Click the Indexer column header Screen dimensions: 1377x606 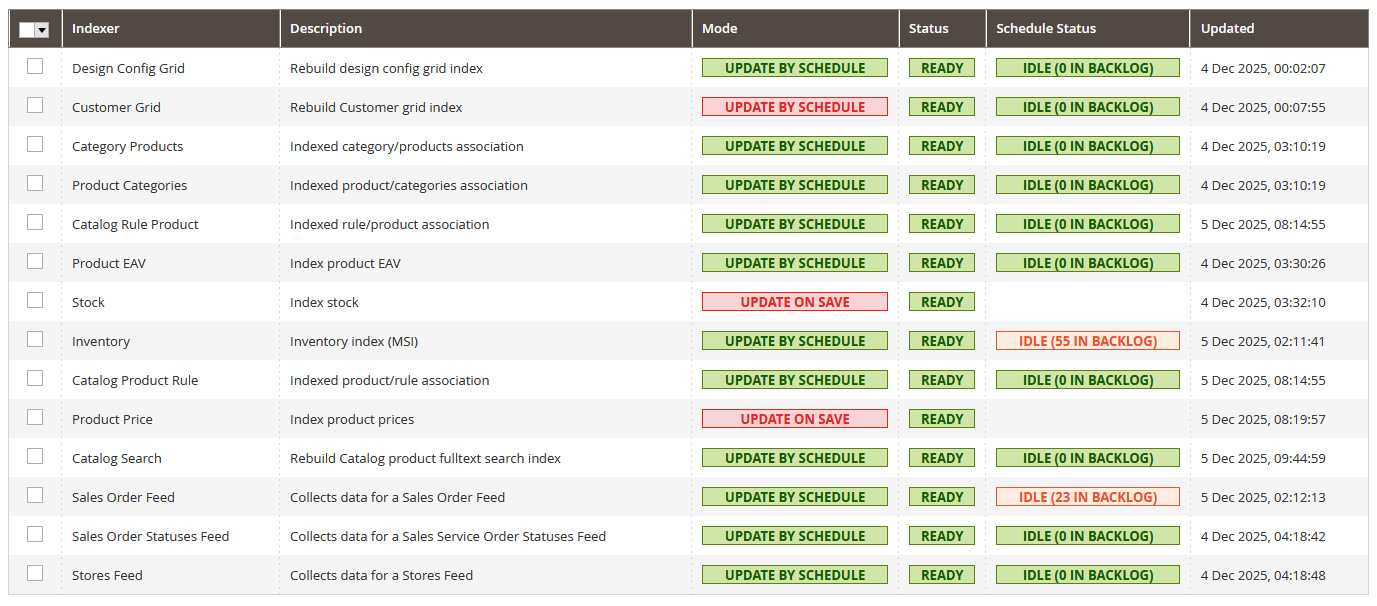pyautogui.click(x=96, y=29)
